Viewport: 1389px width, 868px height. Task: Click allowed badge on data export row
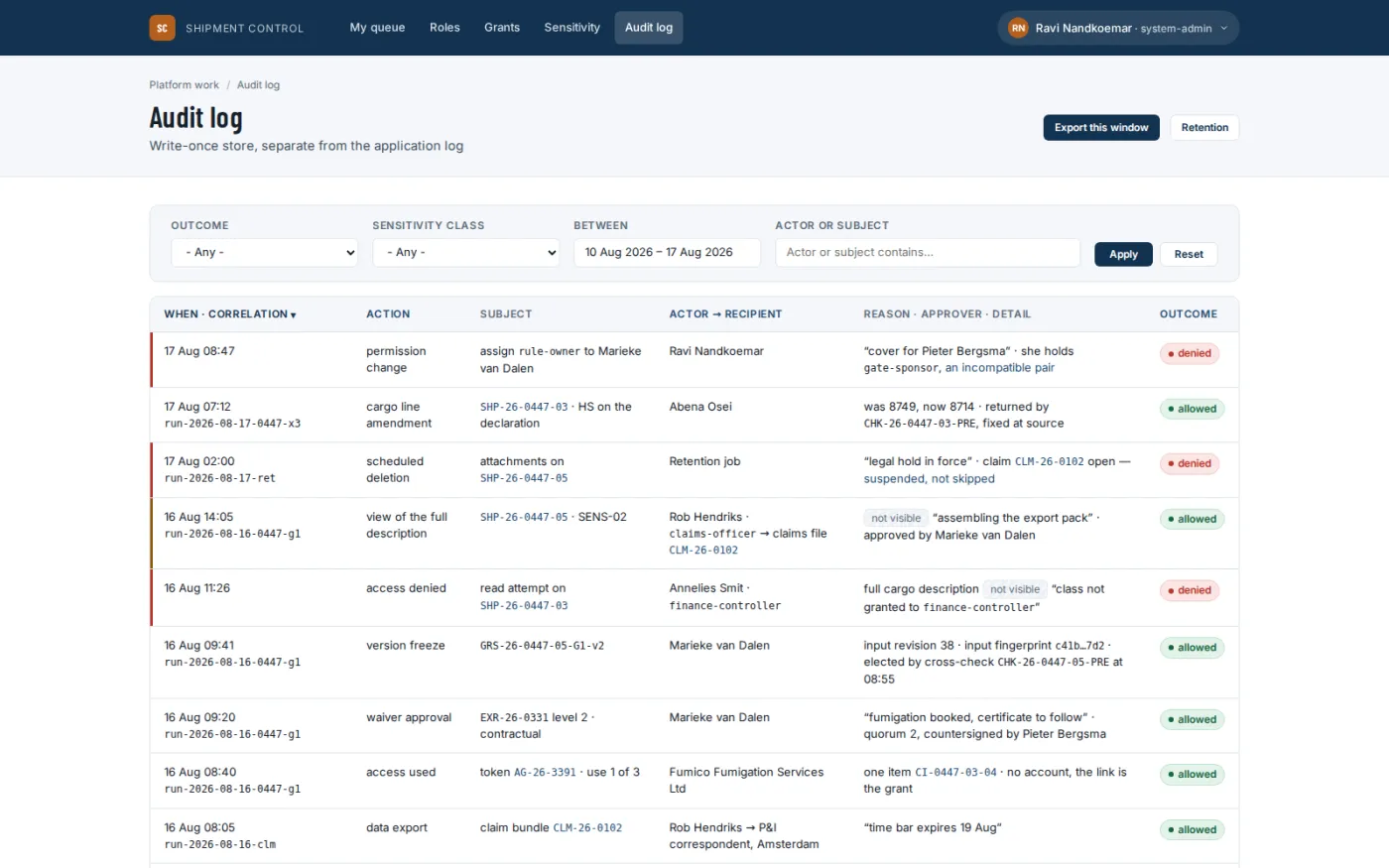(1192, 830)
